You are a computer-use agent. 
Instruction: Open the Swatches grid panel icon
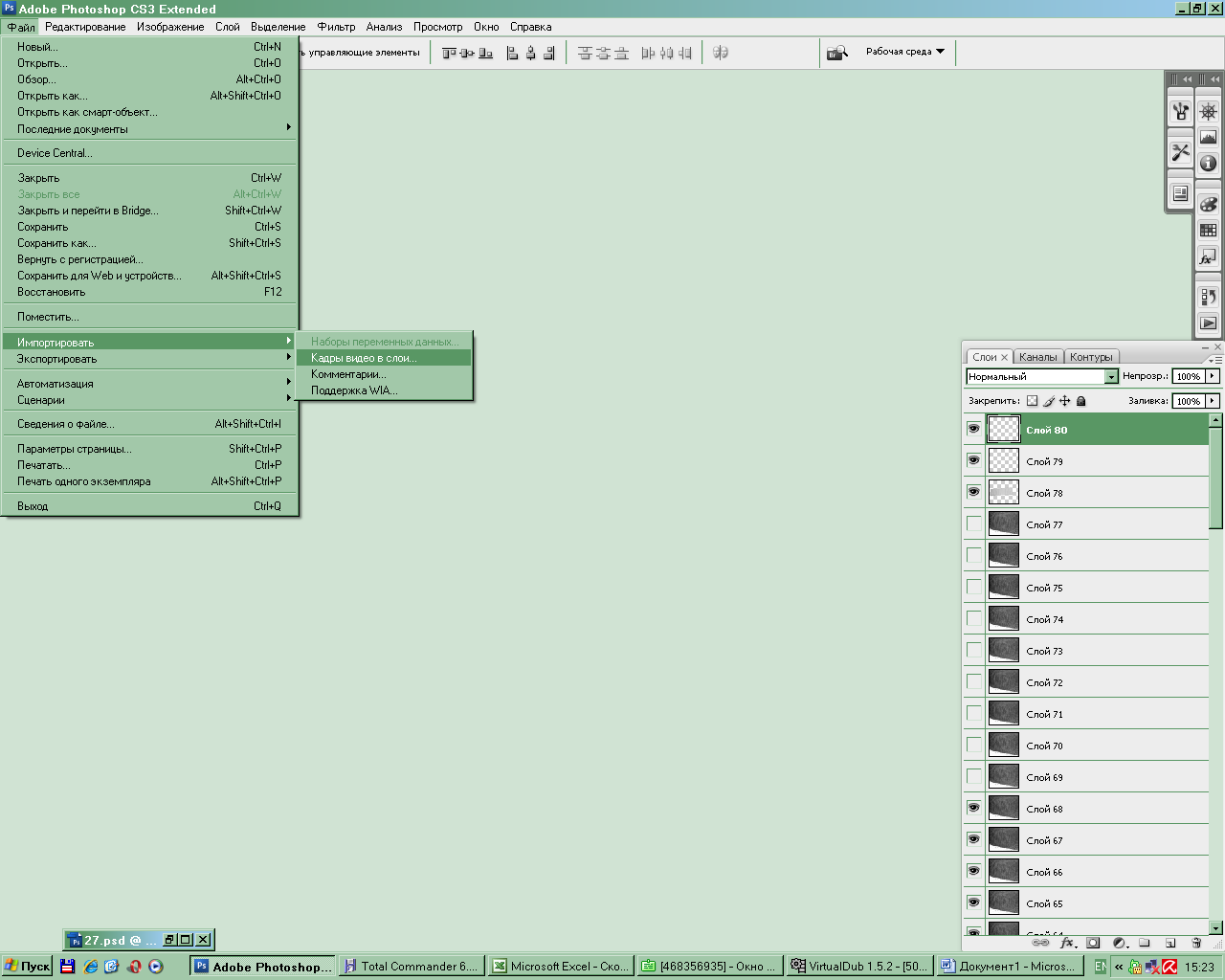pyautogui.click(x=1209, y=230)
